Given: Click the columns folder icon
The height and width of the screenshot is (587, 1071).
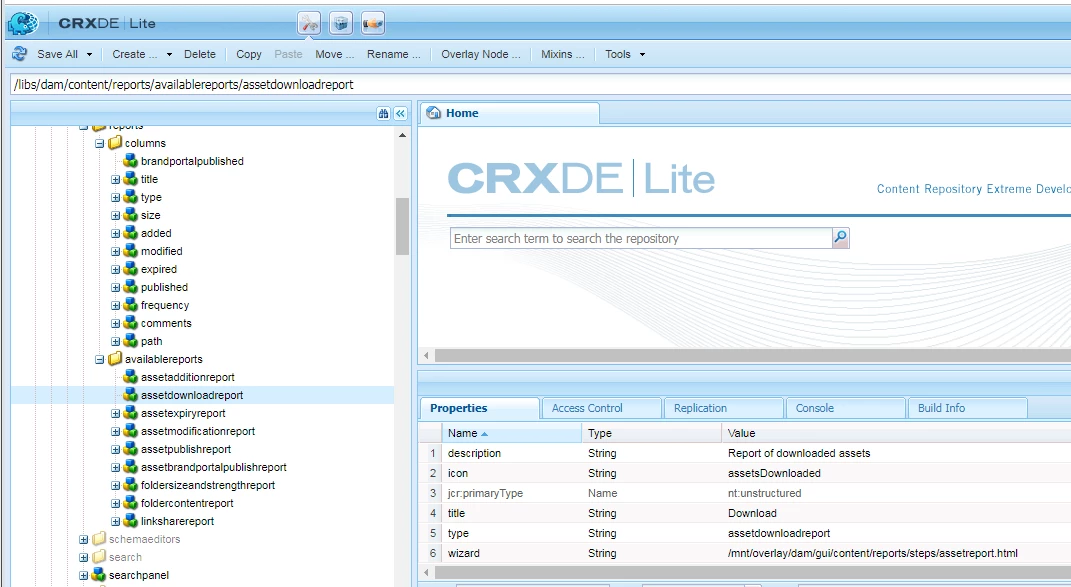Looking at the screenshot, I should 115,143.
